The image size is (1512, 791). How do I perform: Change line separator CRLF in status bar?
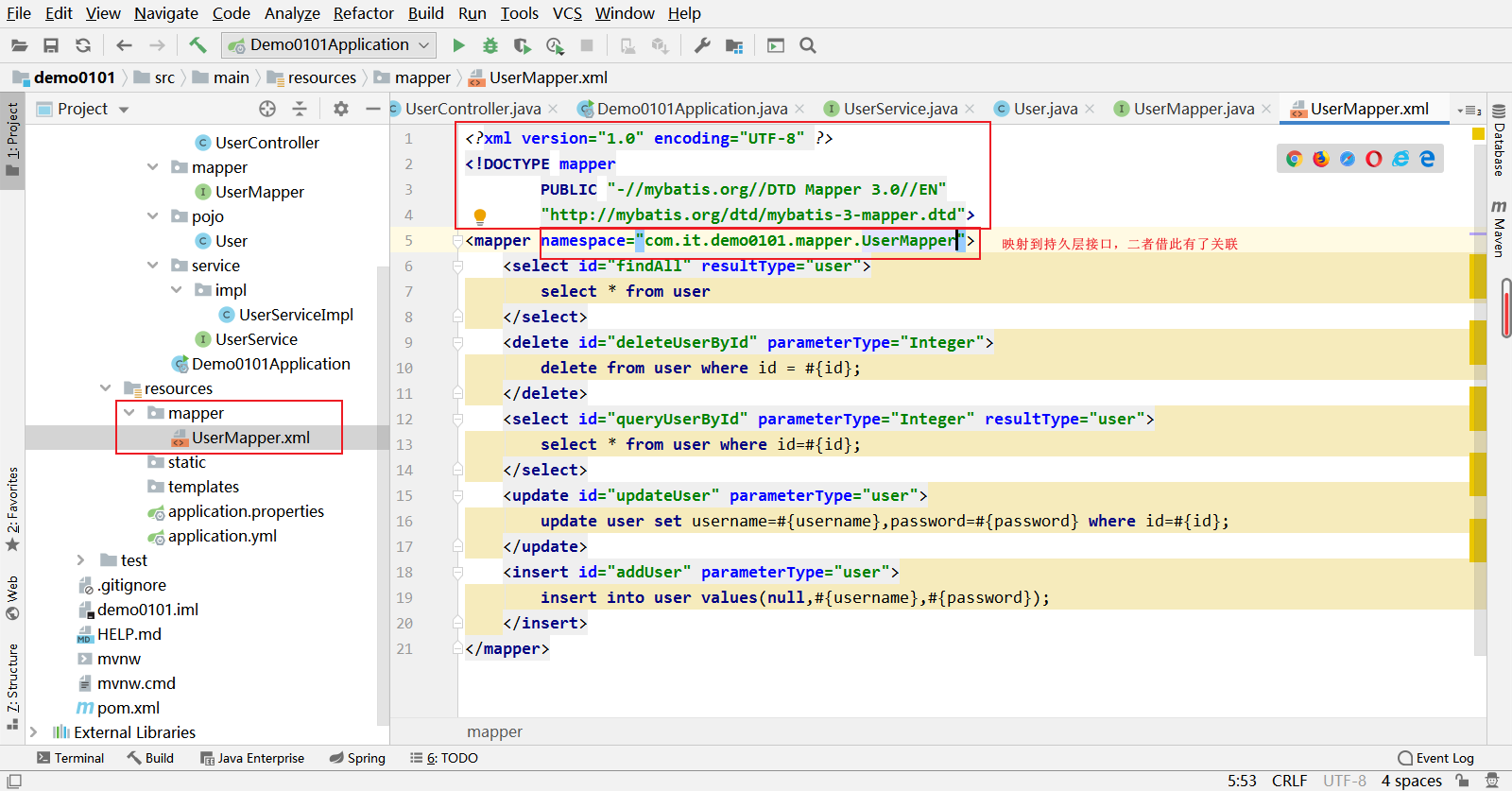coord(1289,781)
